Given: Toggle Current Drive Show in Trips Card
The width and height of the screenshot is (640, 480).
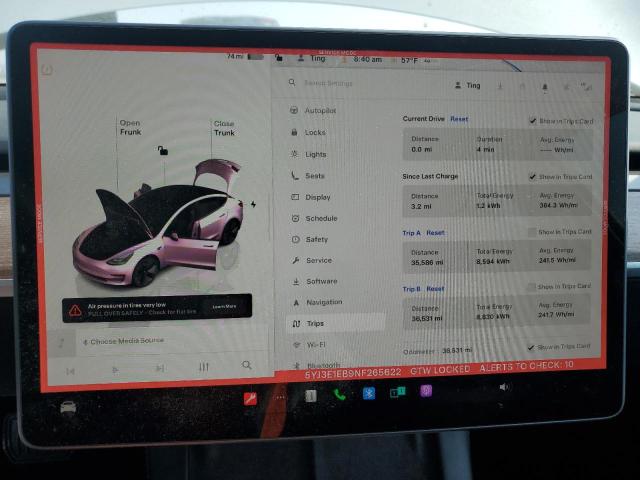Looking at the screenshot, I should [532, 120].
